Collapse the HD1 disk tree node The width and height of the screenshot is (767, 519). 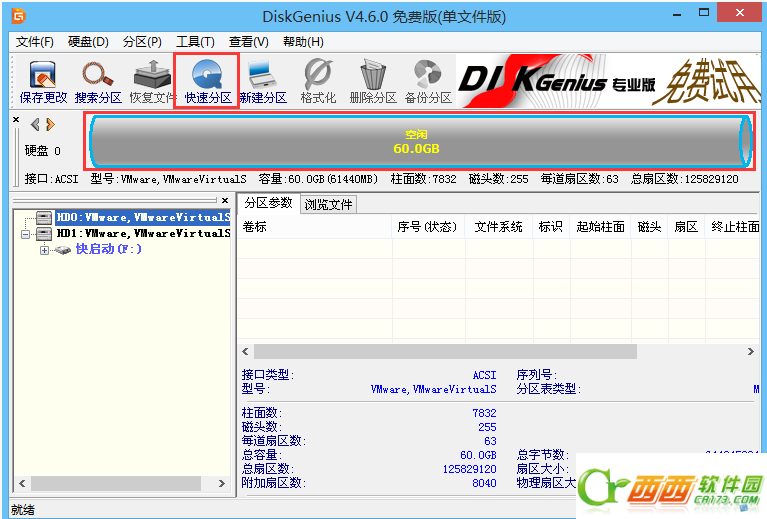(25, 234)
